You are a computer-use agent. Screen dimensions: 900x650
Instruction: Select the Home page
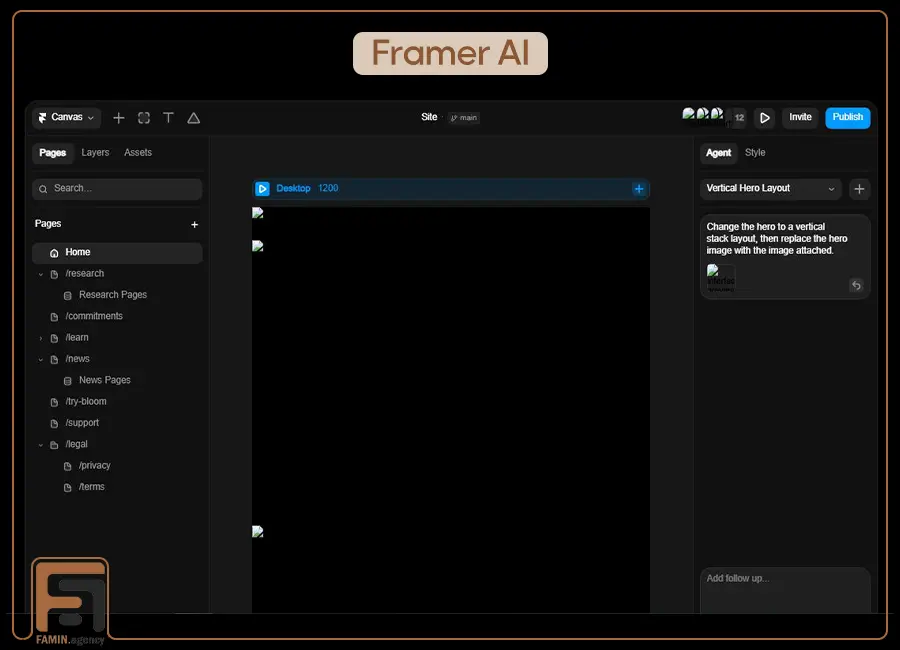pyautogui.click(x=117, y=253)
